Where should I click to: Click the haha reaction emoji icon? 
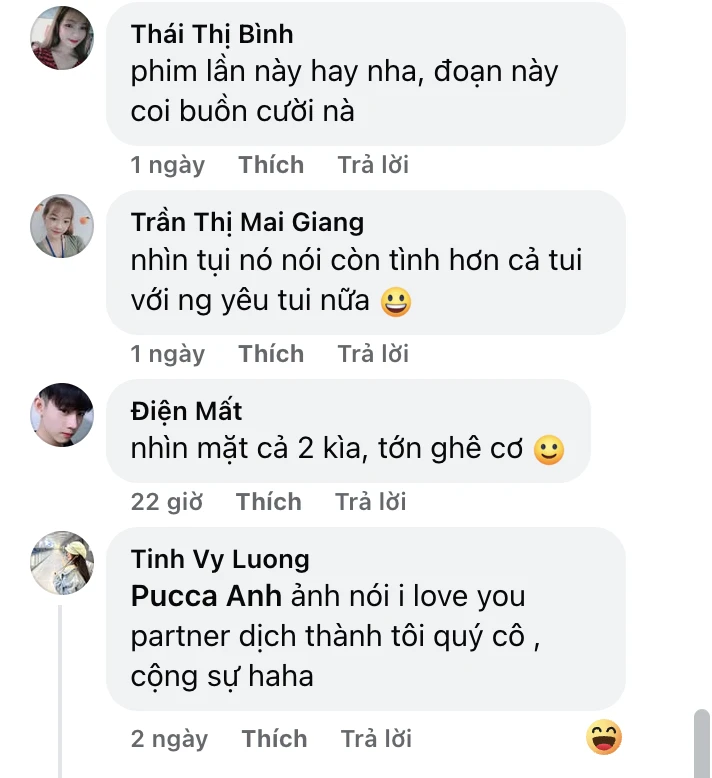(x=604, y=738)
